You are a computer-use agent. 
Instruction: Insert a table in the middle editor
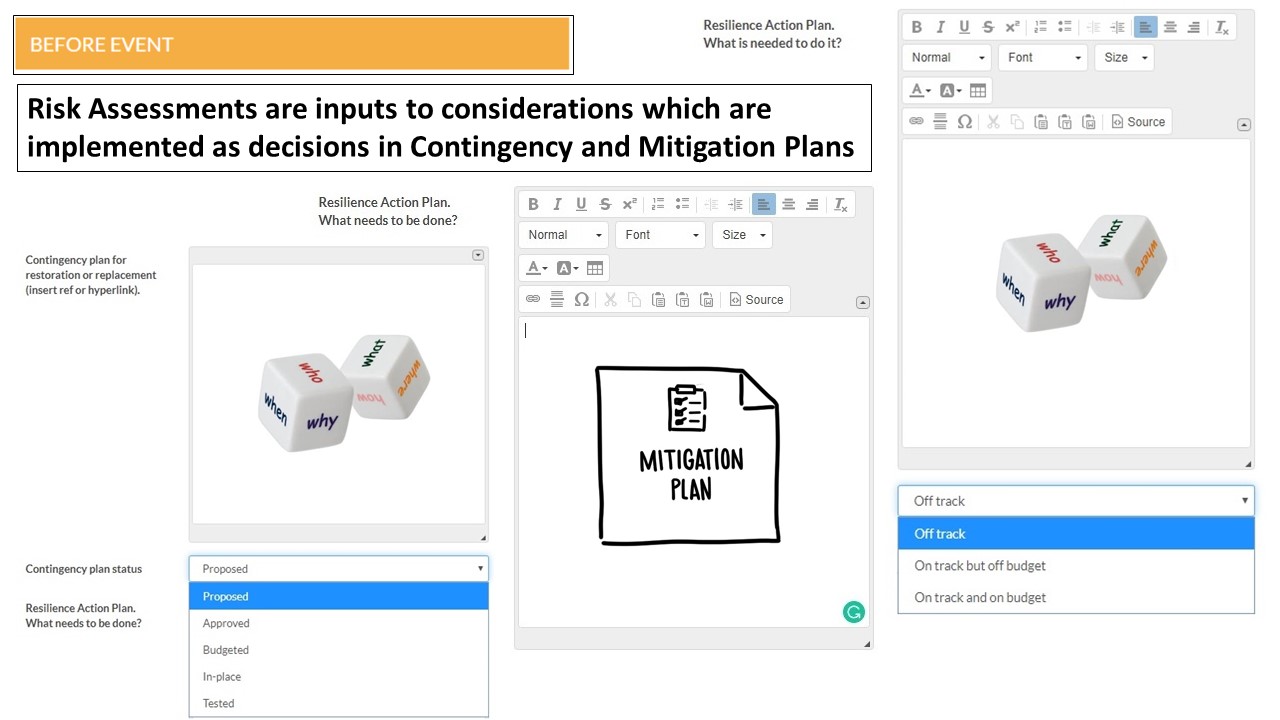tap(595, 268)
